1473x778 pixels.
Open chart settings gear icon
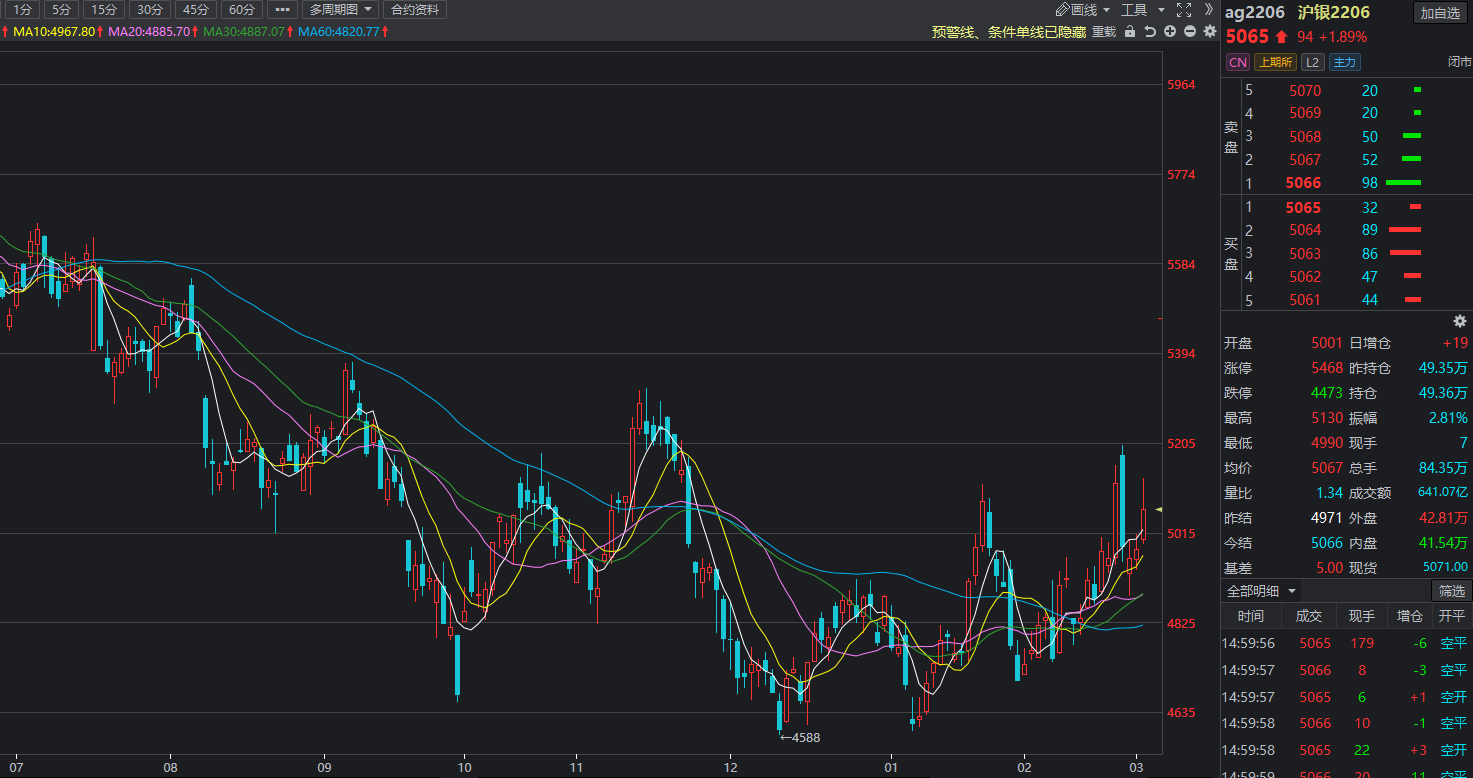tap(1210, 32)
